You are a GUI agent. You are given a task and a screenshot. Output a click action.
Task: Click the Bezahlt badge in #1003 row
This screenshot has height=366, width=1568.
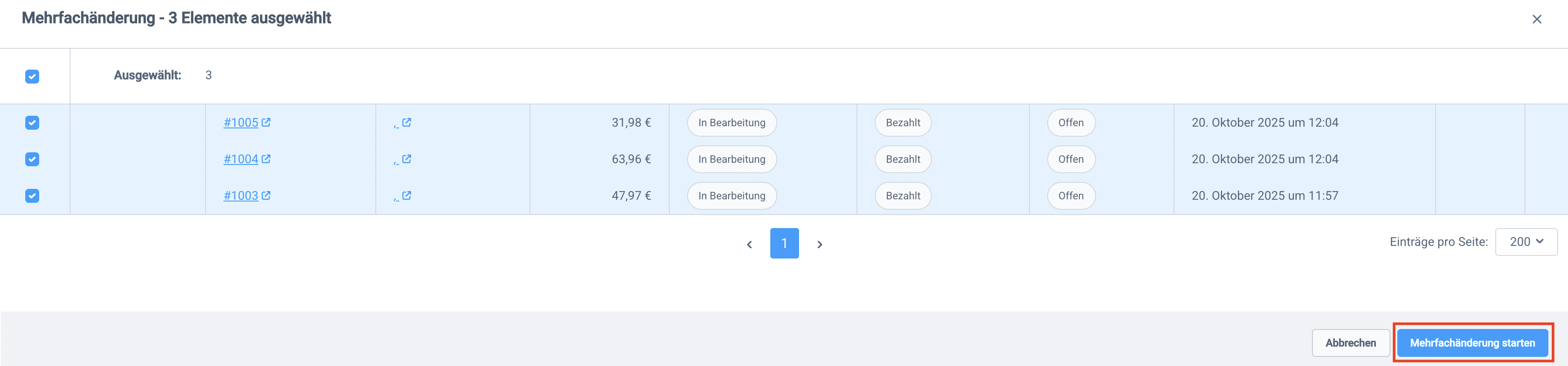[903, 196]
